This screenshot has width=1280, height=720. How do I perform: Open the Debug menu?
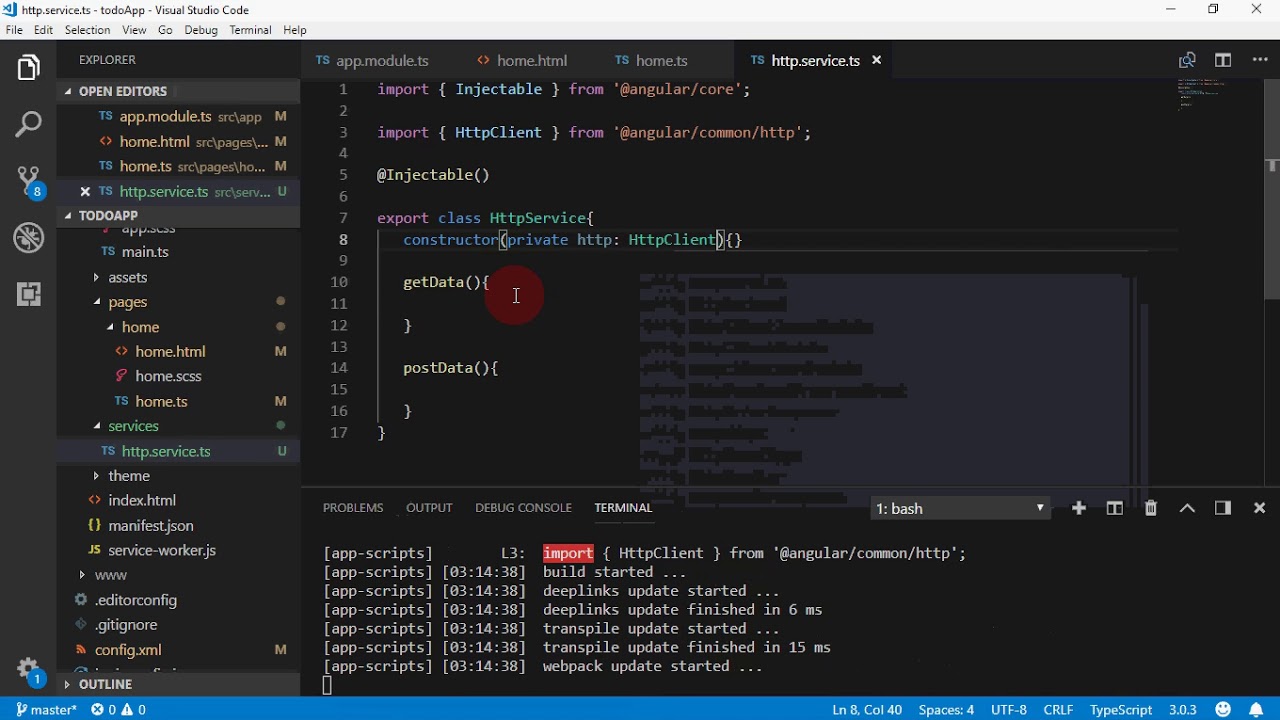click(201, 30)
